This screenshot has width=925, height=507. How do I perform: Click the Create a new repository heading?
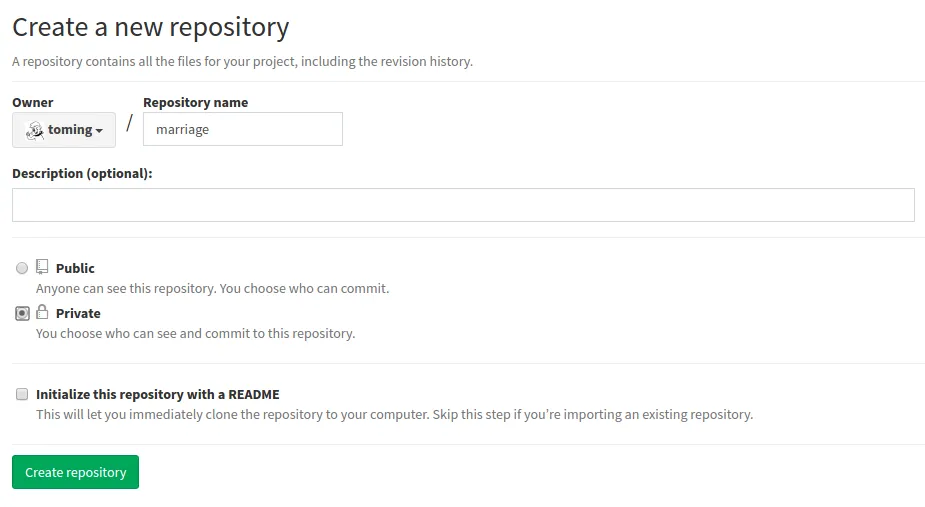click(x=150, y=27)
